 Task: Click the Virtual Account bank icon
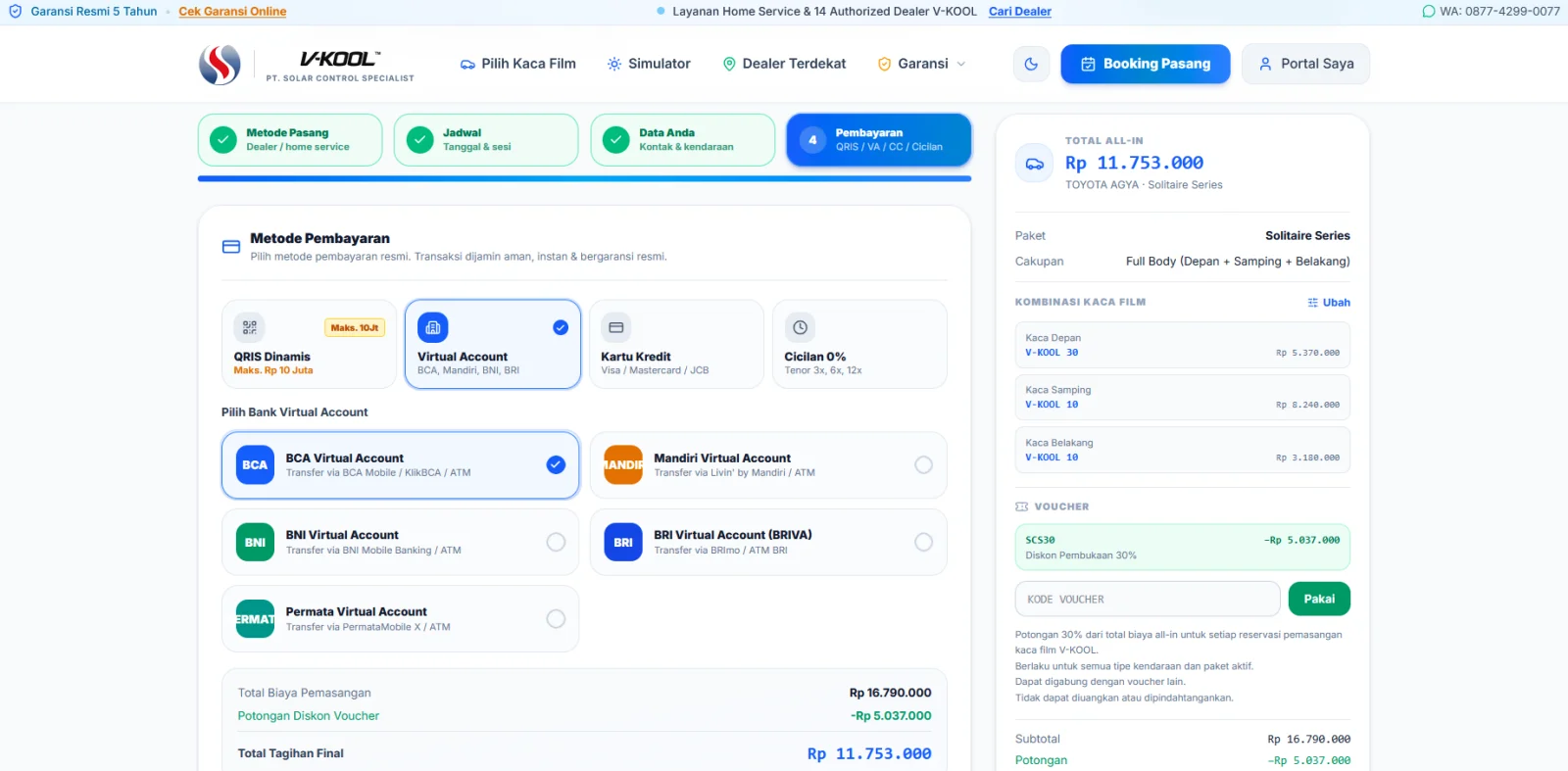(x=433, y=327)
